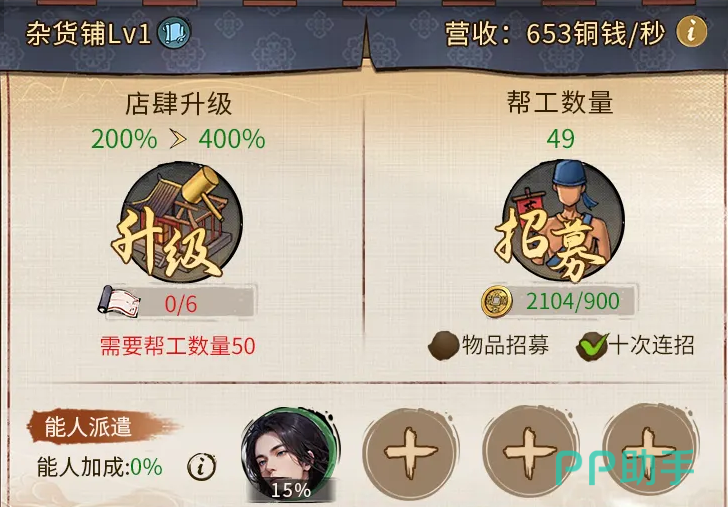This screenshot has height=507, width=728.
Task: Open the revenue info icon next to 铜钱/秒
Action: coord(692,32)
